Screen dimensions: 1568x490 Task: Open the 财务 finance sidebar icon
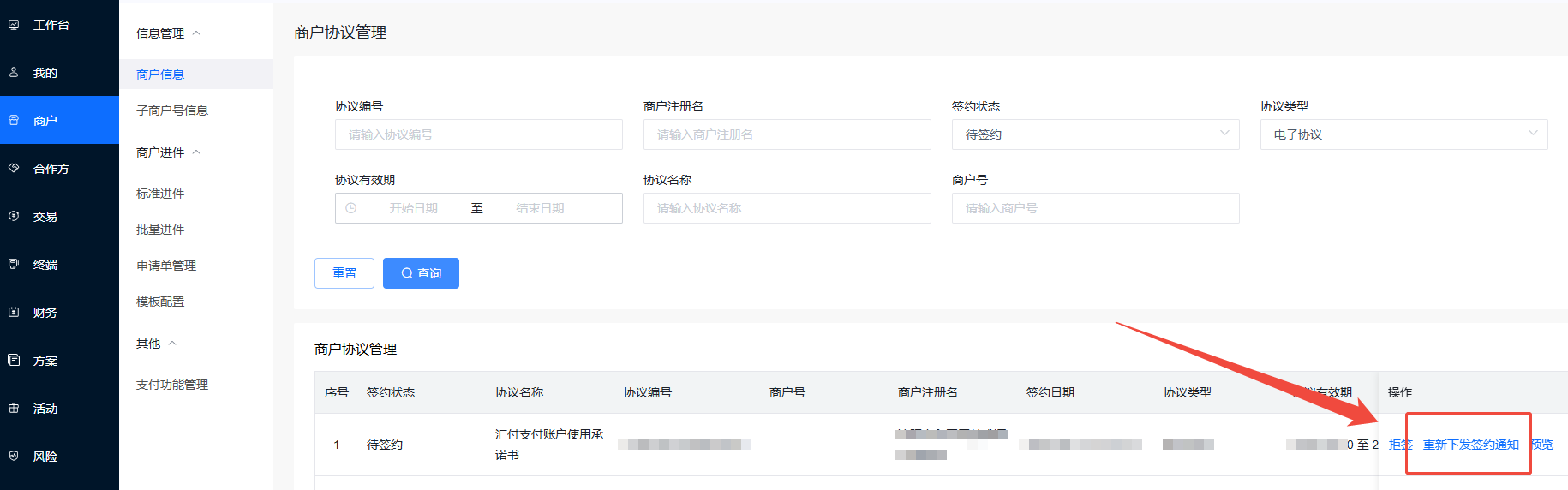tap(14, 313)
